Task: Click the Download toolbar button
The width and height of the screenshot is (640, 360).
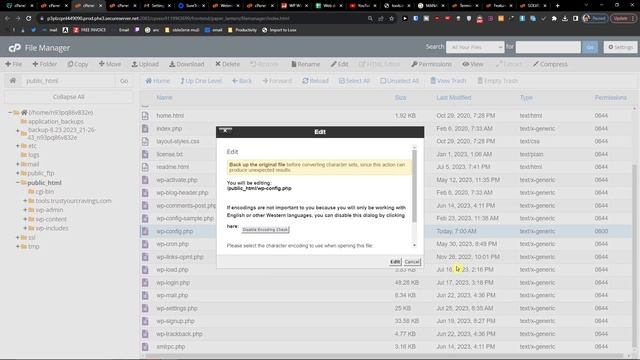Action: [187, 64]
